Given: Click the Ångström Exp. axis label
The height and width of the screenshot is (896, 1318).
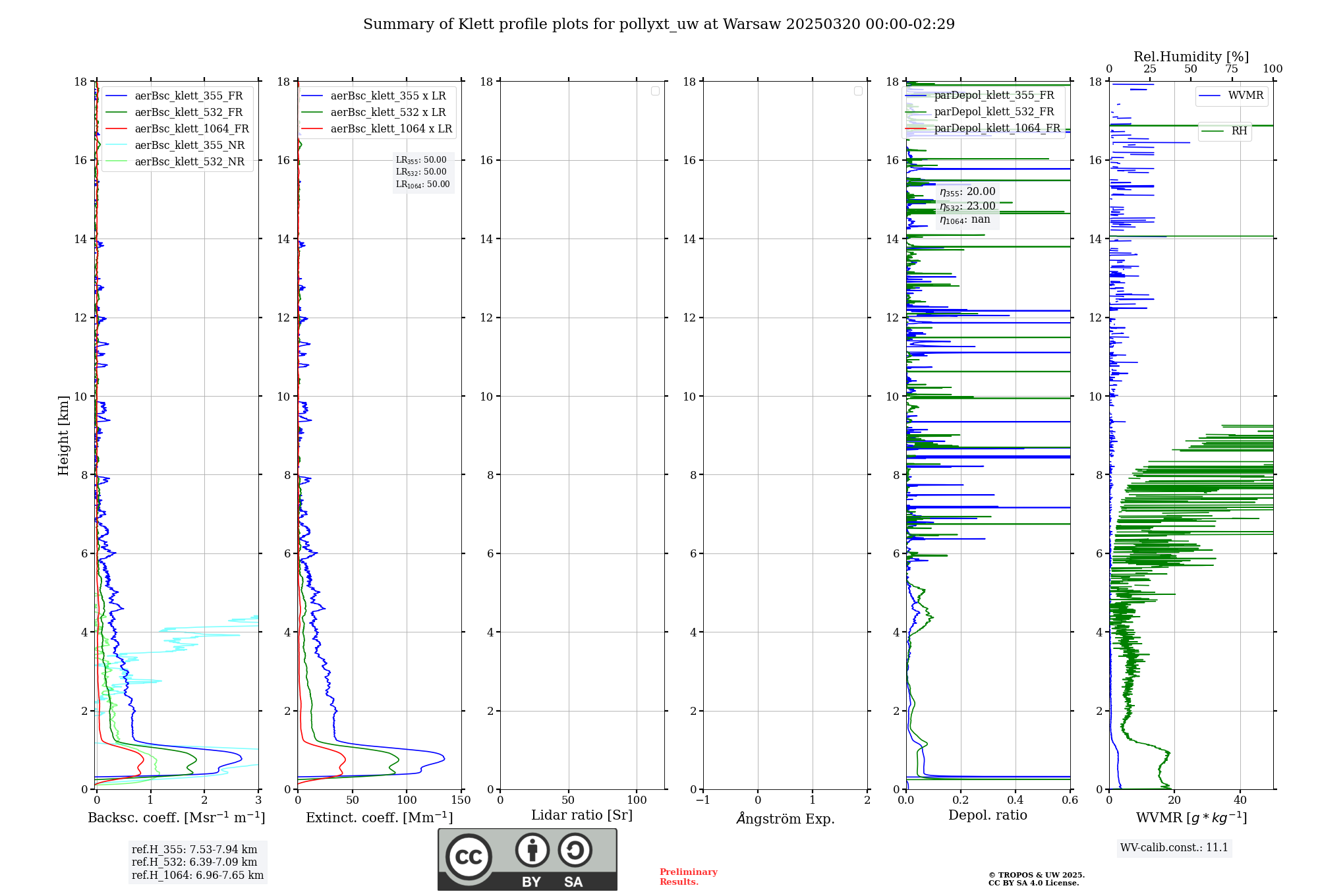Looking at the screenshot, I should pyautogui.click(x=786, y=819).
